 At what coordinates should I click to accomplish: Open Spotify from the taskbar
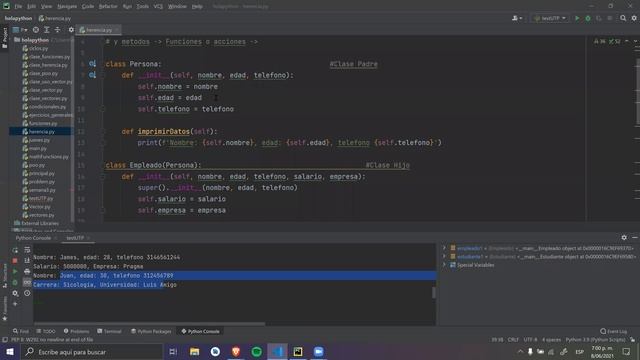point(257,351)
